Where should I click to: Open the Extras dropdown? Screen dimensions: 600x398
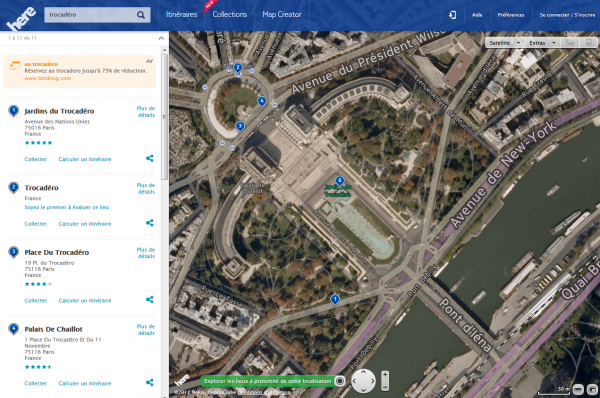tap(542, 43)
